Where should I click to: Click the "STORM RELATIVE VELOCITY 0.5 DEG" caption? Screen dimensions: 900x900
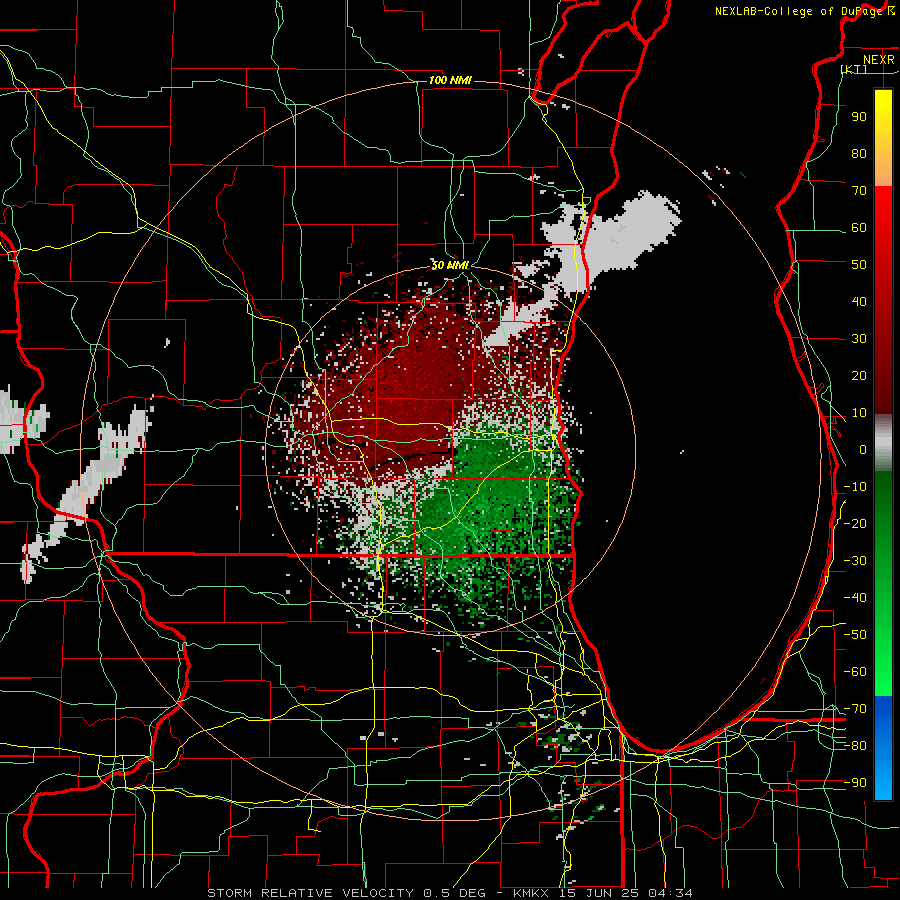[346, 893]
